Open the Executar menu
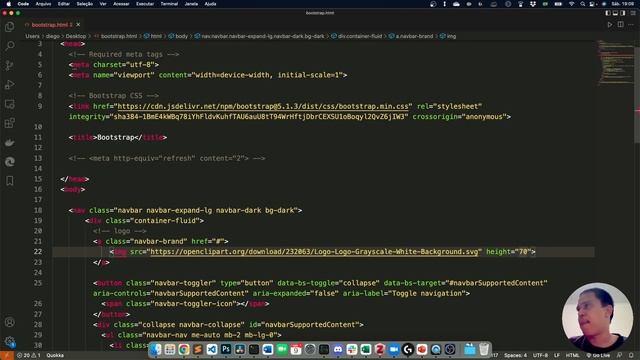The width and height of the screenshot is (640, 360). (145, 4)
